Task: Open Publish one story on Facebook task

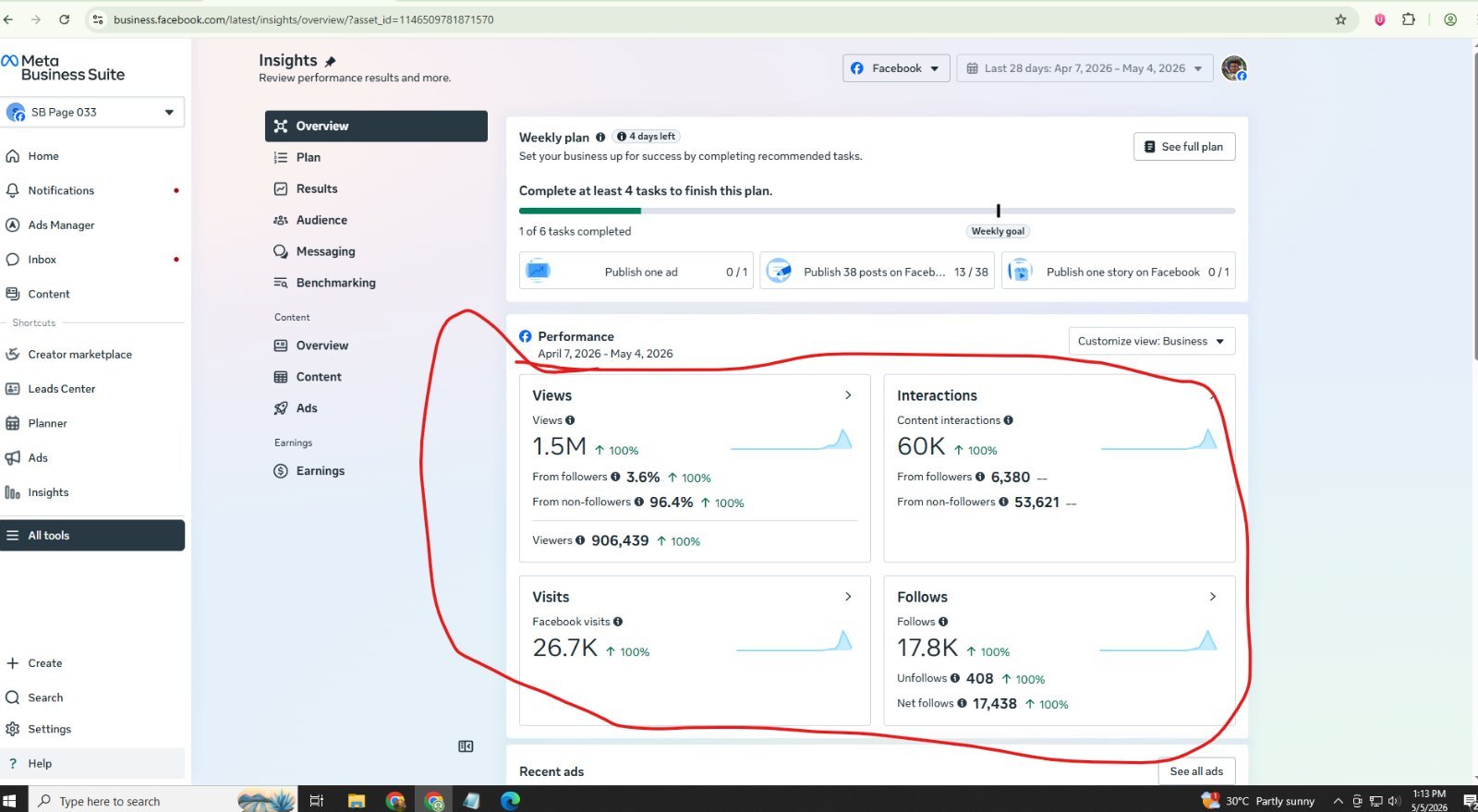Action: point(1118,272)
